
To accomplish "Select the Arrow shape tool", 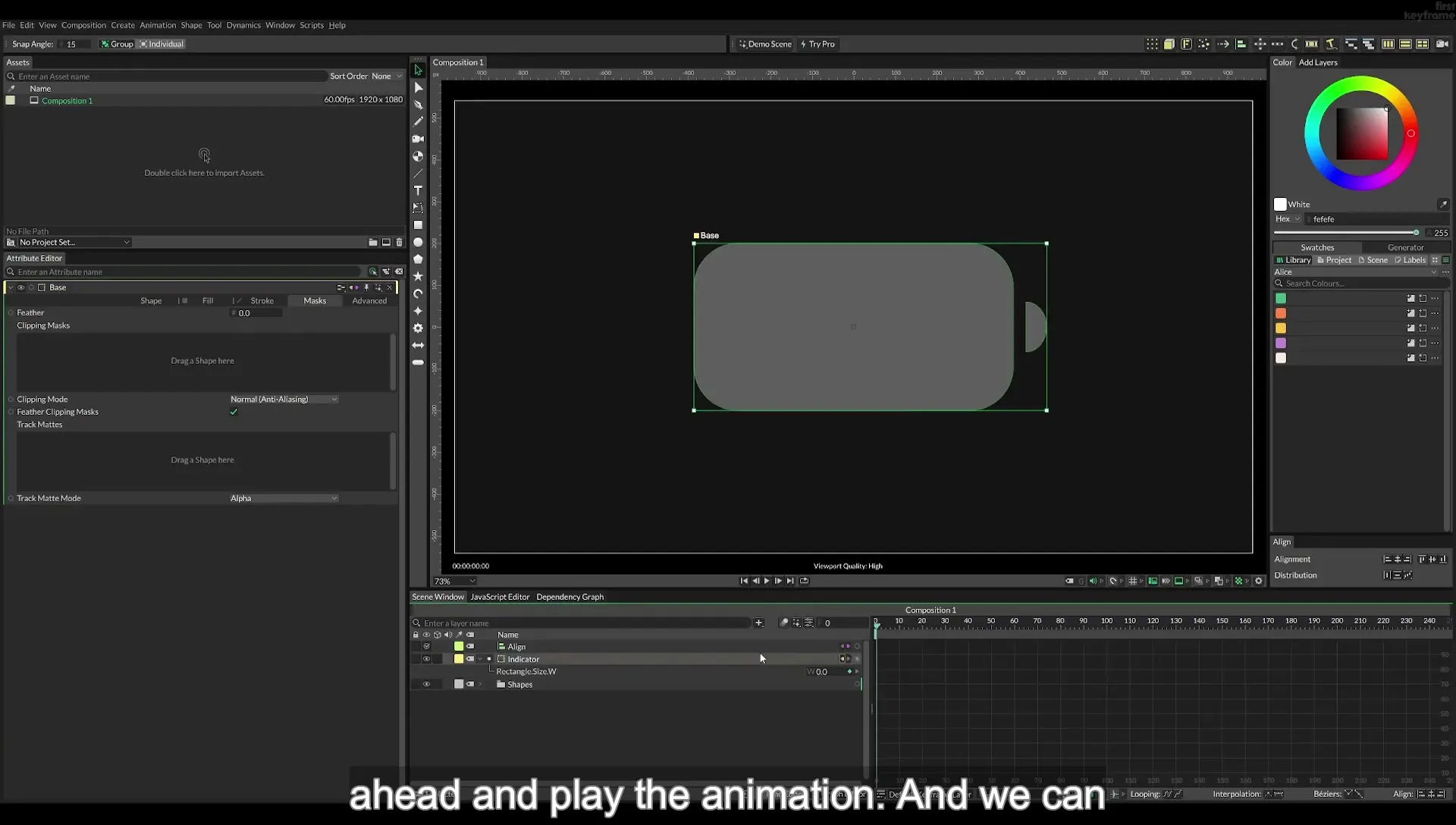I will (418, 346).
